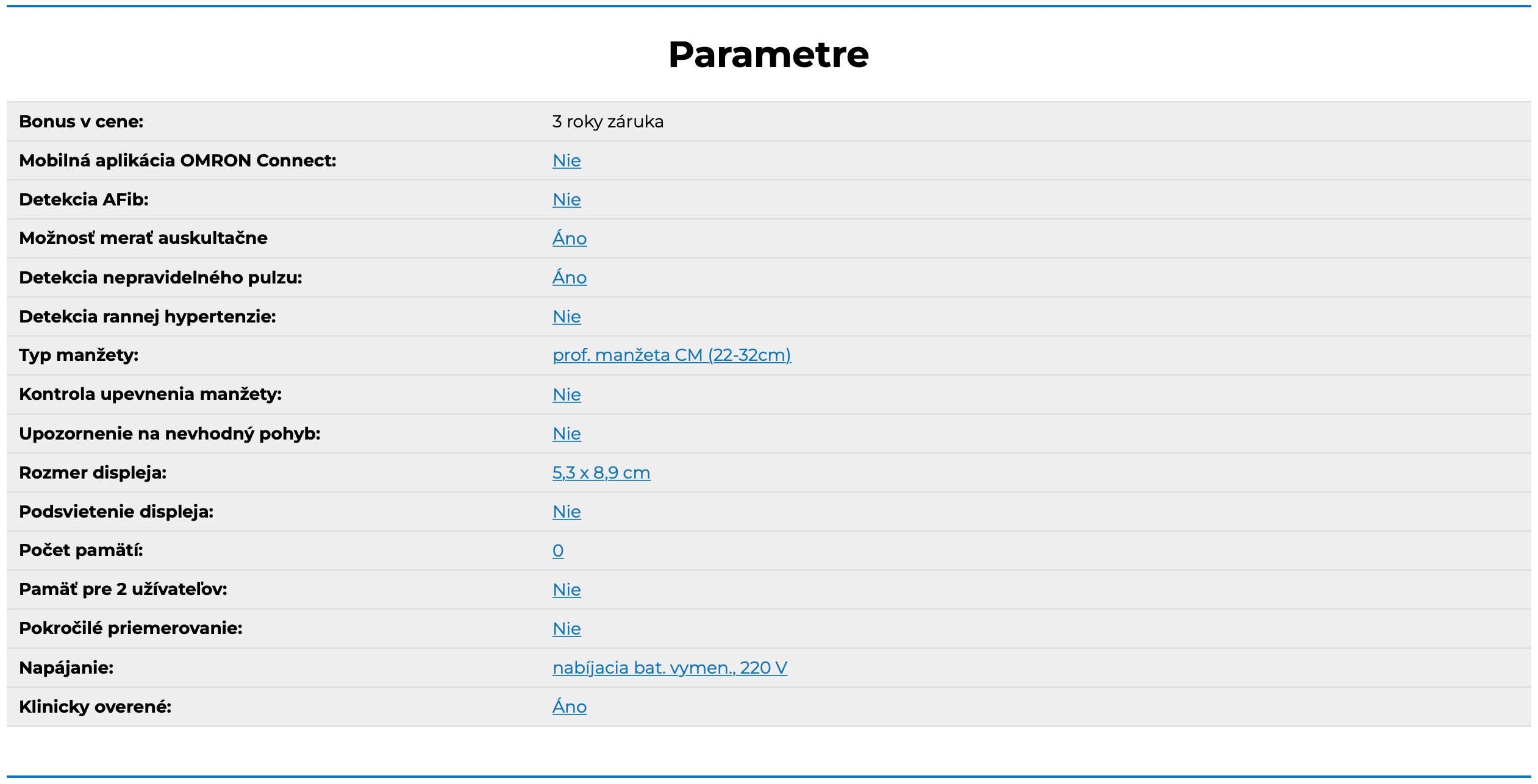
Task: Open the Áno link for Možnosť merať auskultačne
Action: pyautogui.click(x=570, y=238)
